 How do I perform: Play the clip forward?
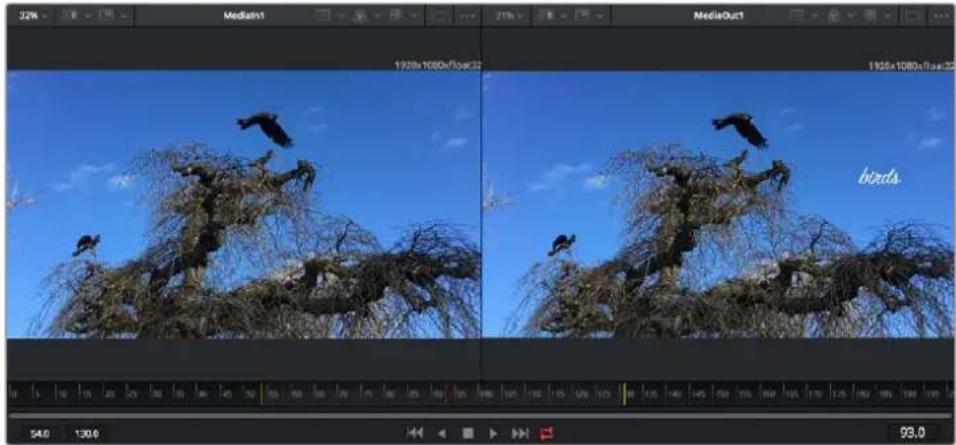[x=493, y=433]
